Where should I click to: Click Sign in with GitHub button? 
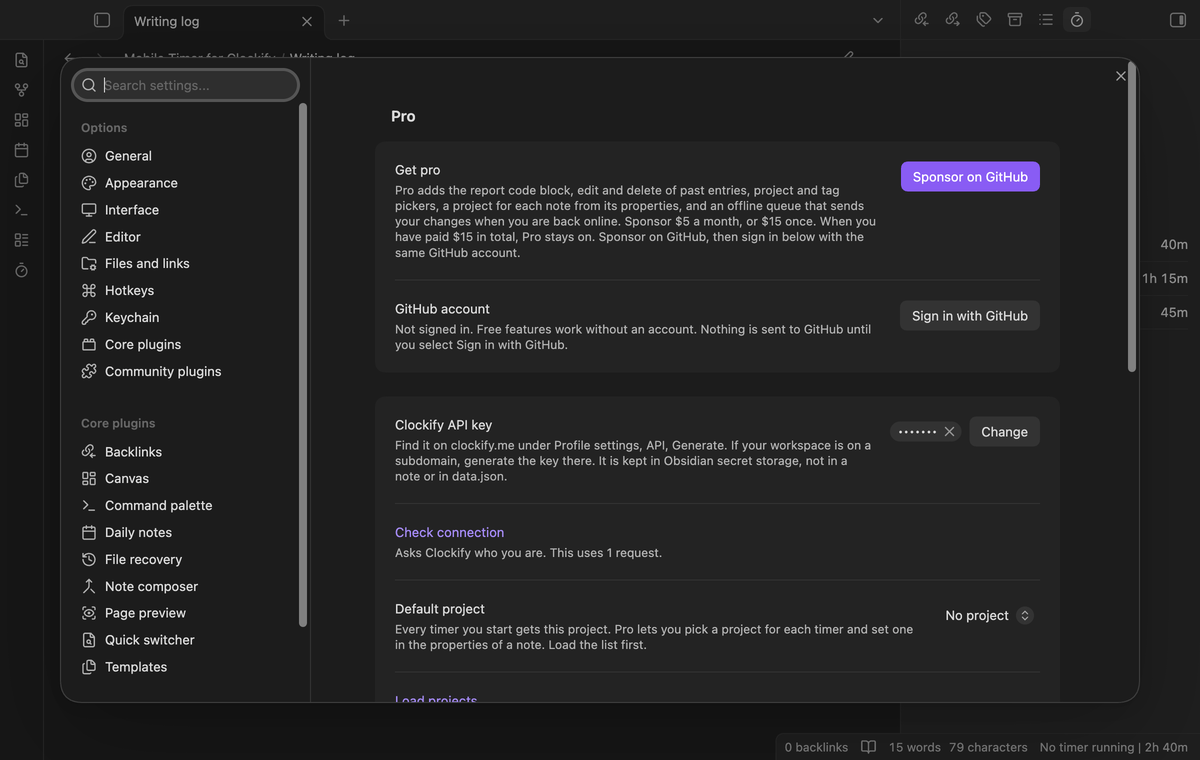pyautogui.click(x=970, y=316)
